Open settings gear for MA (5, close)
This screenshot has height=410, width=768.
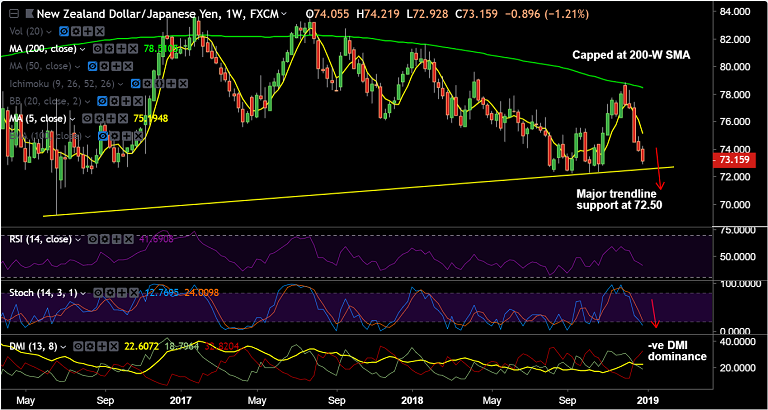pyautogui.click(x=99, y=119)
